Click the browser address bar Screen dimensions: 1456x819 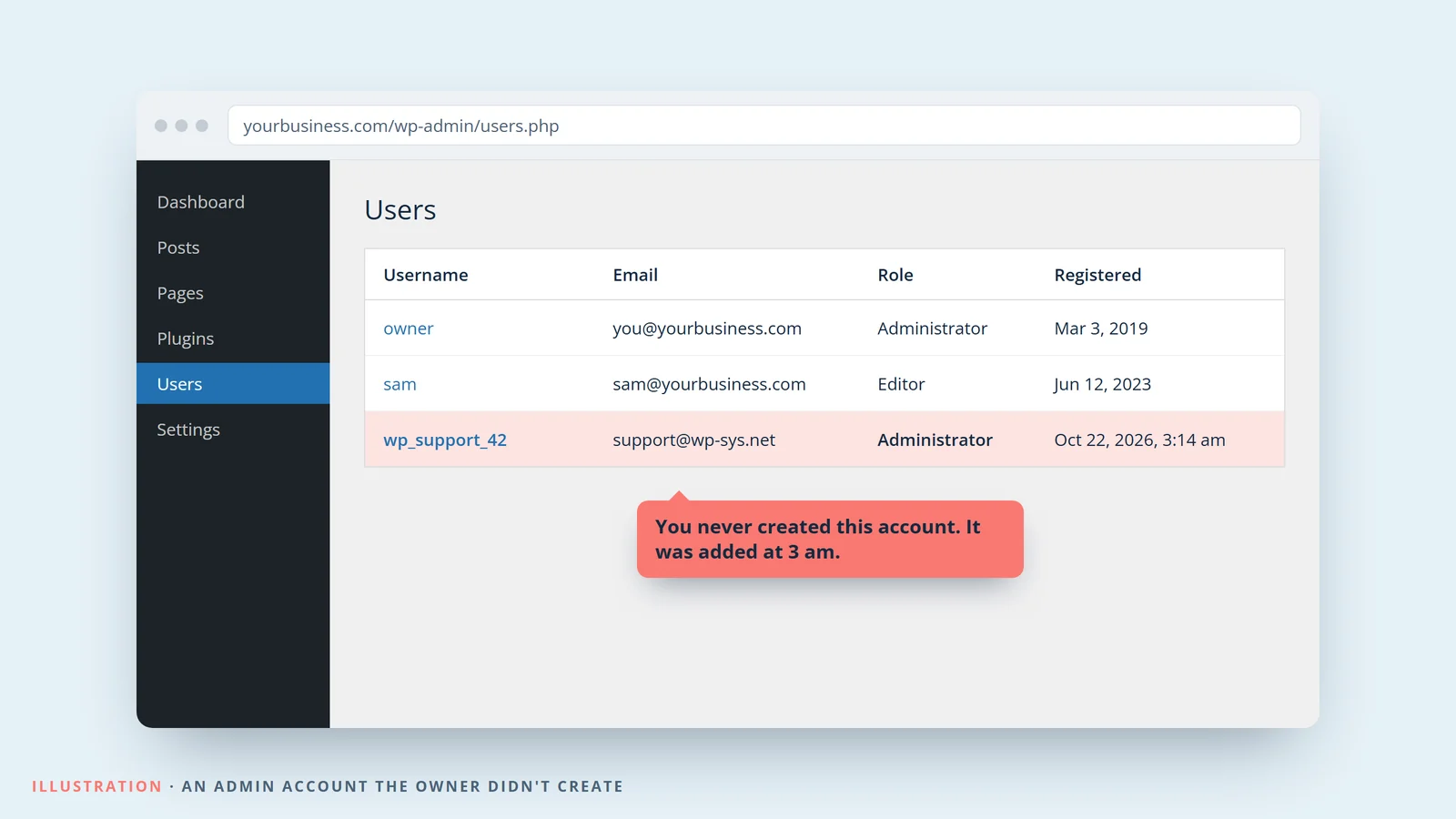tap(764, 126)
